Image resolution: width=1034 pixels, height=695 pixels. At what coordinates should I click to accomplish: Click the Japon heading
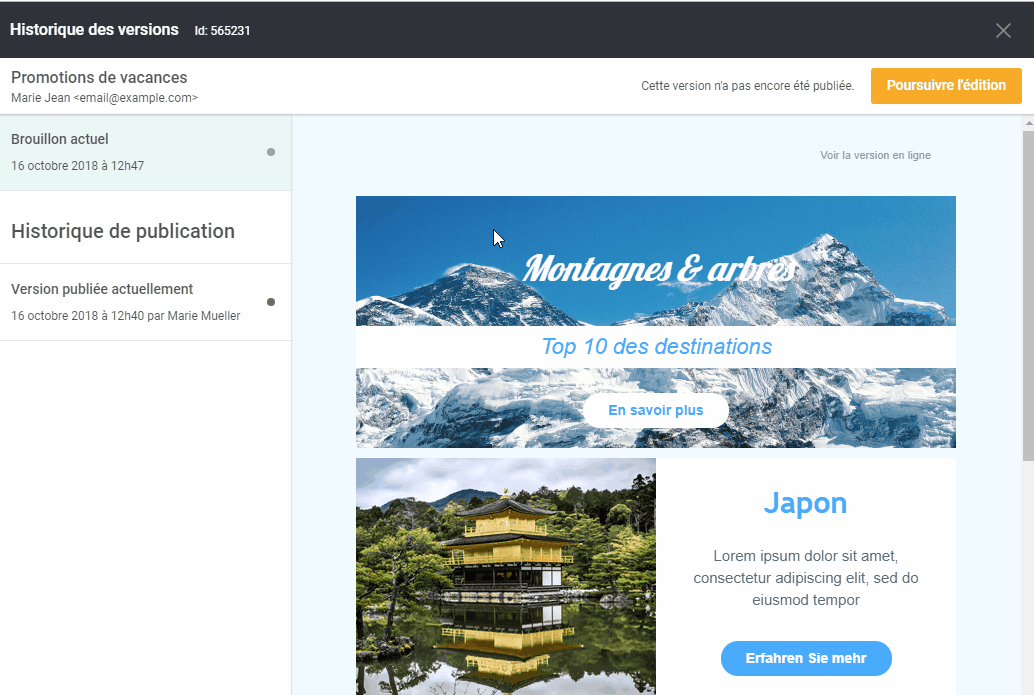pos(805,503)
